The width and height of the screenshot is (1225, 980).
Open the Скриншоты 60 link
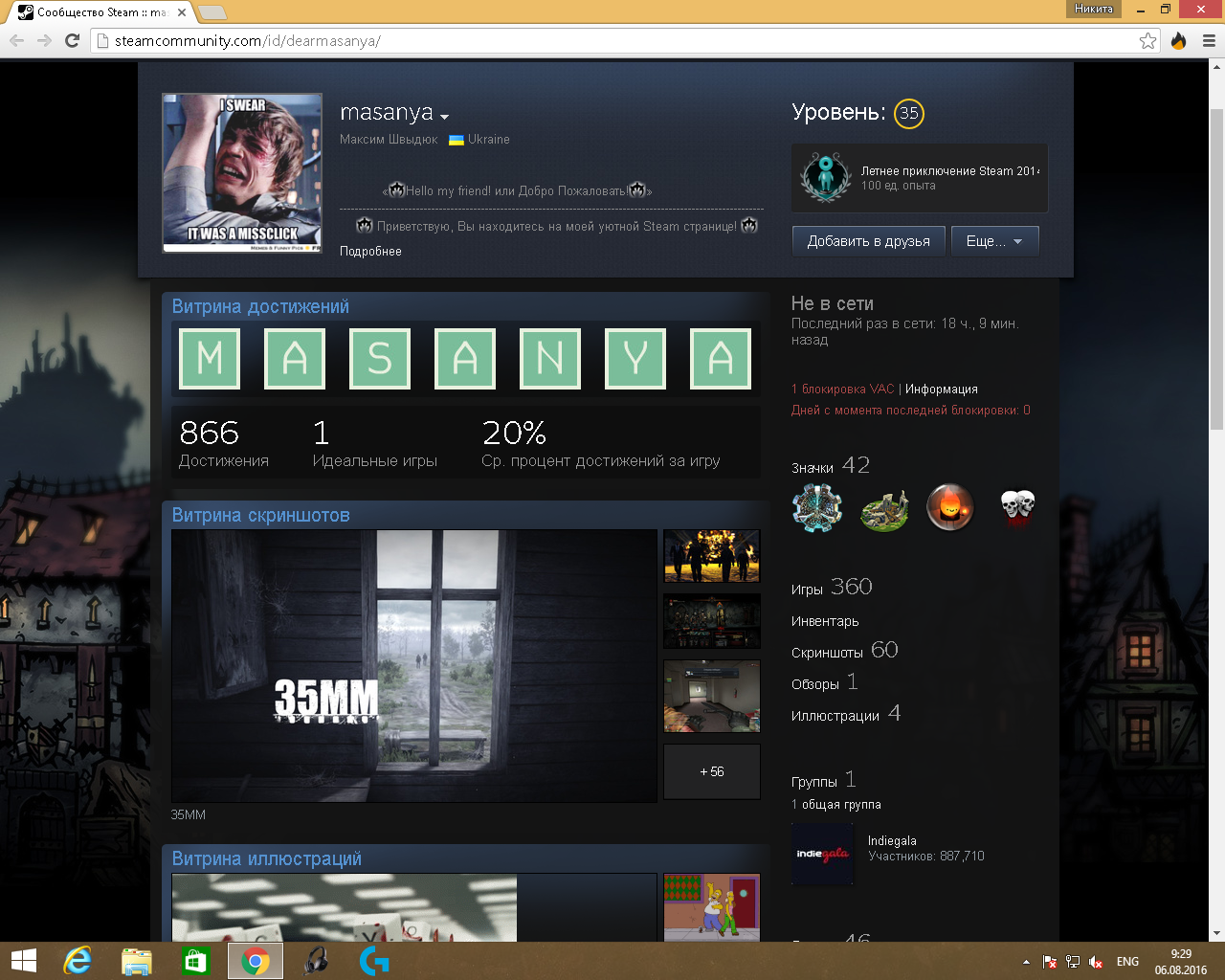pyautogui.click(x=845, y=650)
